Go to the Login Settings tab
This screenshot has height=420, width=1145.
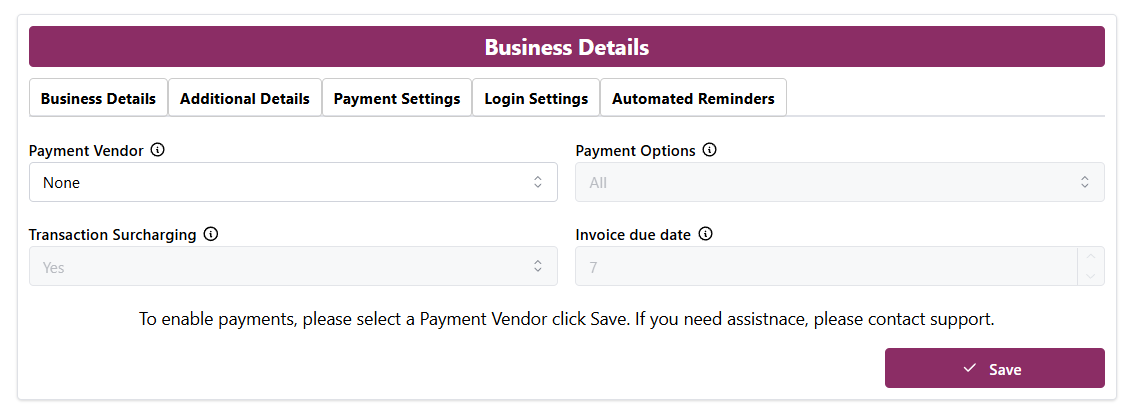point(536,99)
